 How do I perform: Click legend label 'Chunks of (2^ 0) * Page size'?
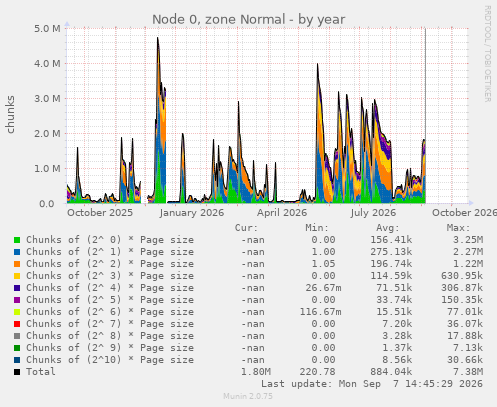coord(110,240)
